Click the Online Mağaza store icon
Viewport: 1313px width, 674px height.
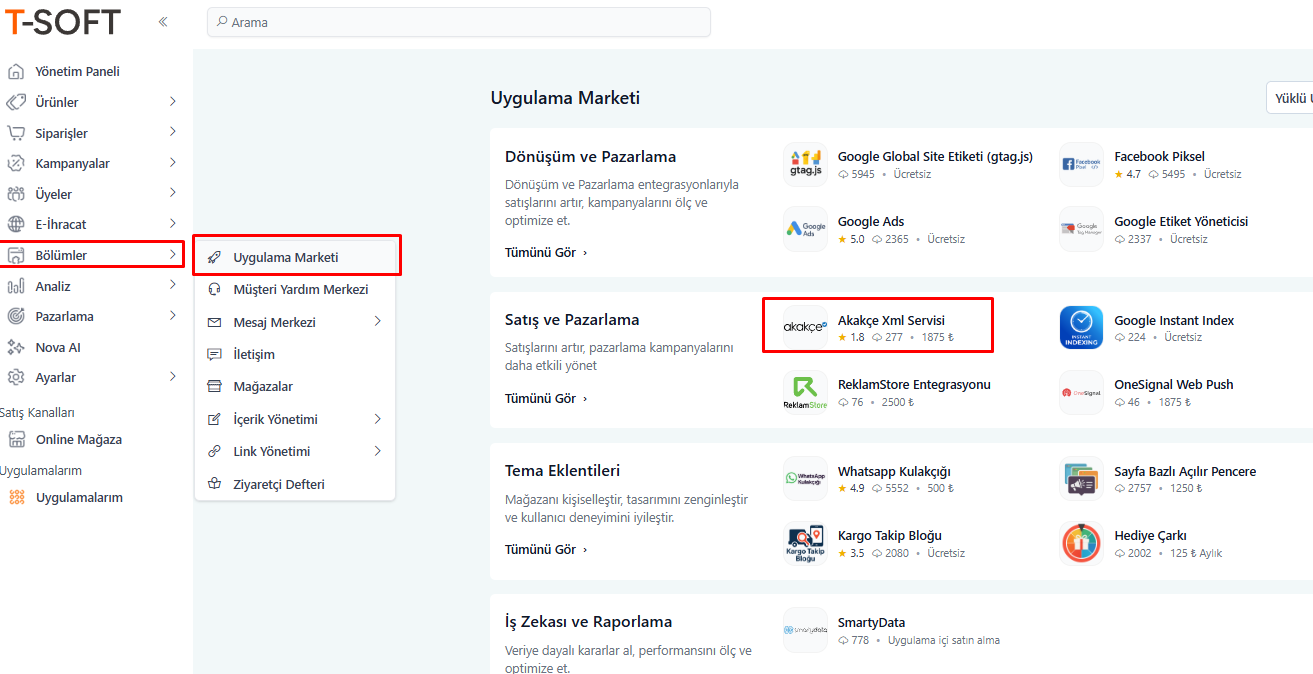coord(16,439)
